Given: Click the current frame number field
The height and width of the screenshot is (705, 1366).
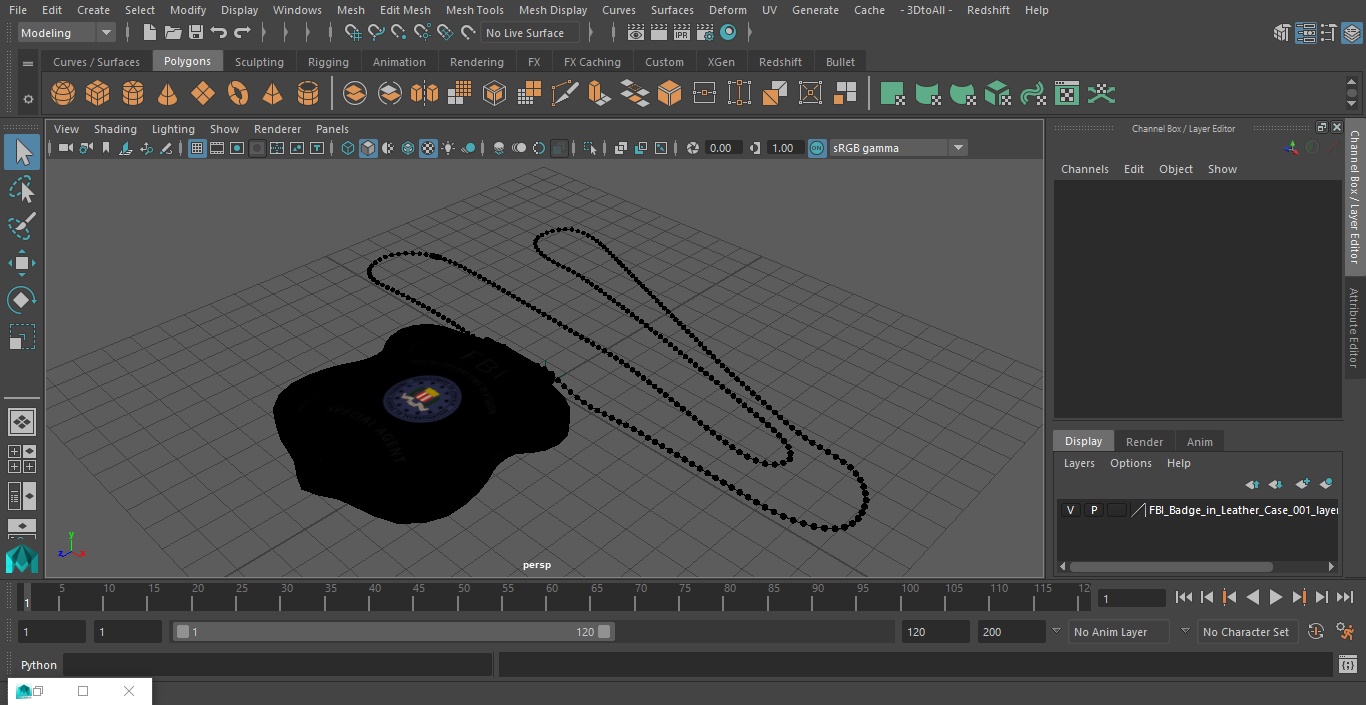Looking at the screenshot, I should 1131,598.
